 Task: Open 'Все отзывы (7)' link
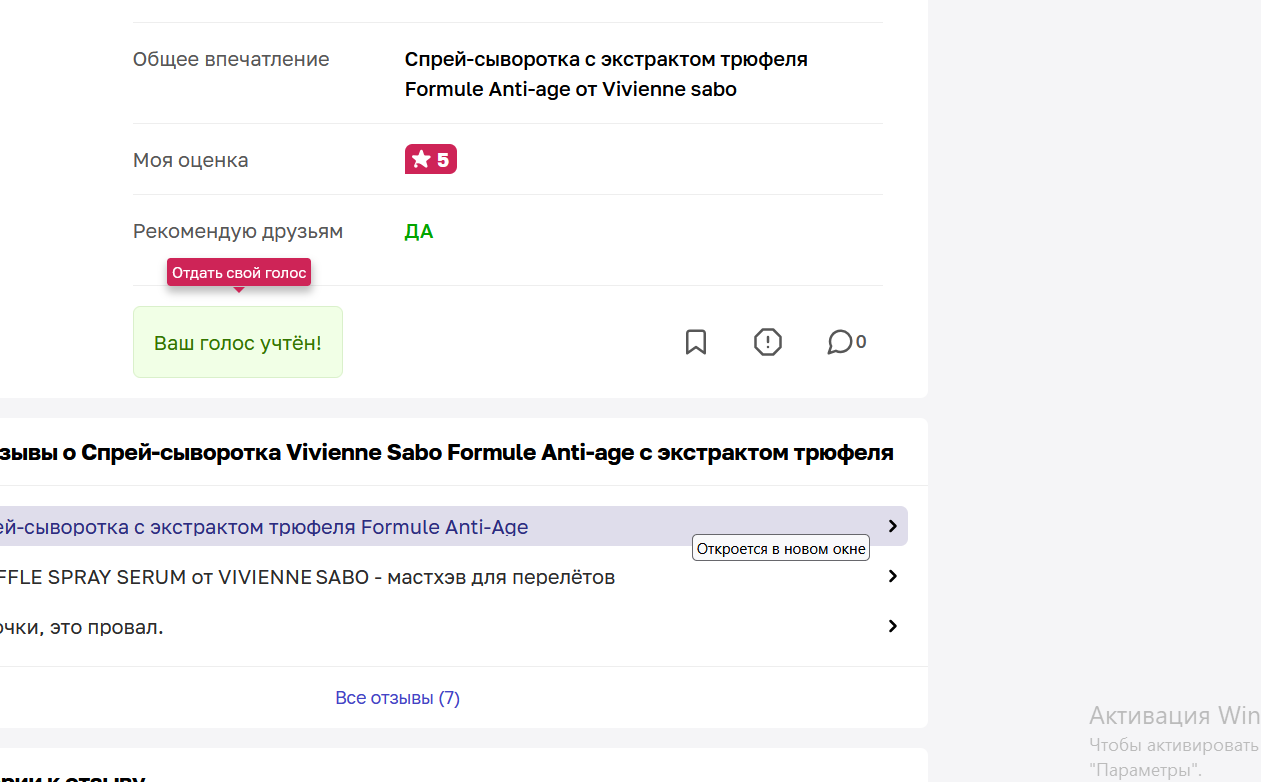pos(398,698)
